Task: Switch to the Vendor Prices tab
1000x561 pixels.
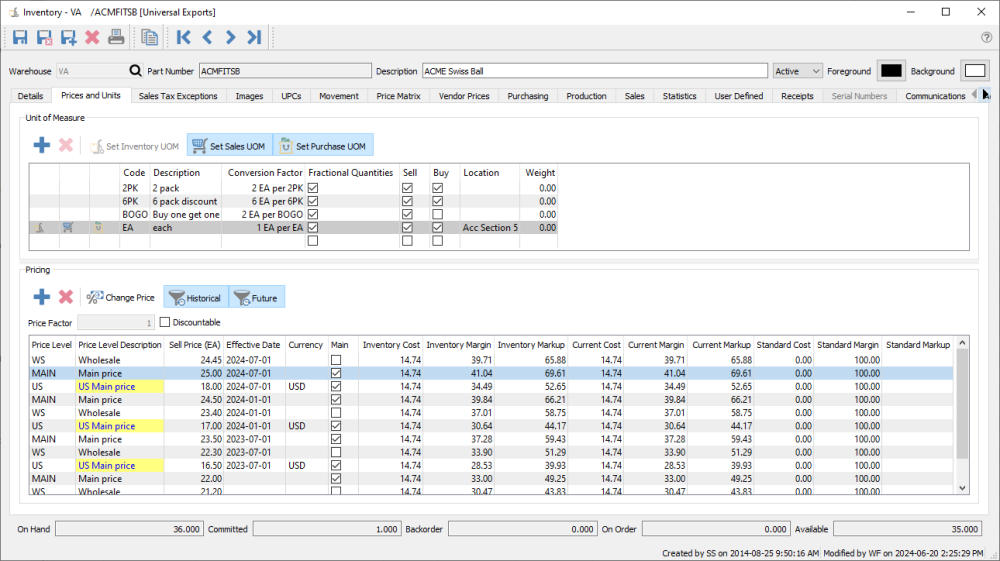Action: pos(464,96)
